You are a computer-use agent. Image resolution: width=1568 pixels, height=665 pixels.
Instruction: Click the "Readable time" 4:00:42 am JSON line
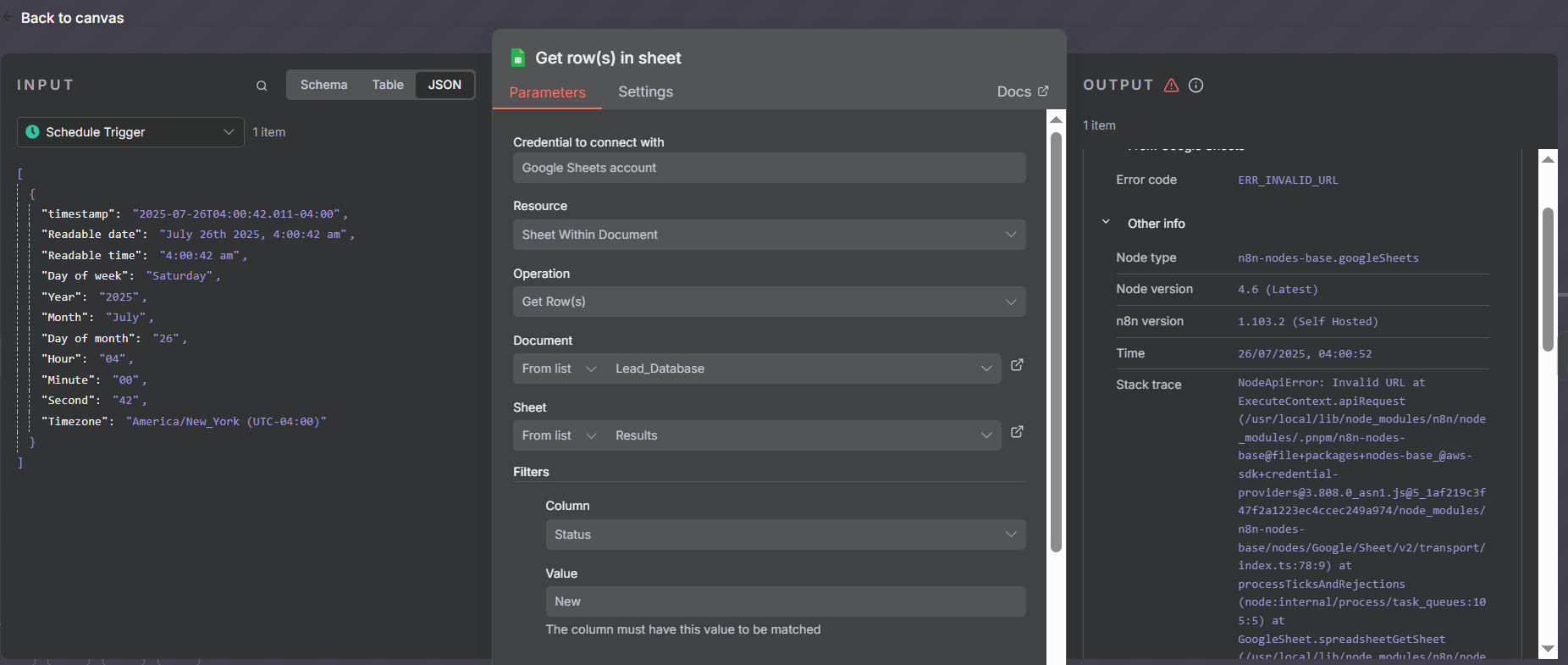click(144, 256)
